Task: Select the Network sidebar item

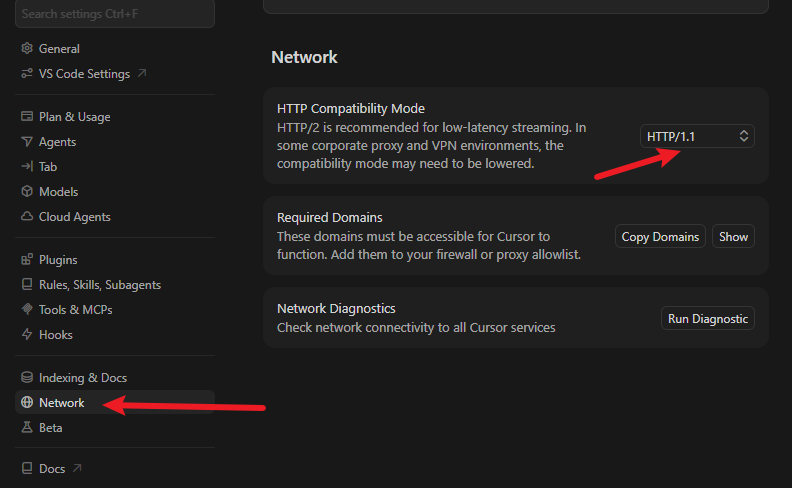Action: (115, 403)
